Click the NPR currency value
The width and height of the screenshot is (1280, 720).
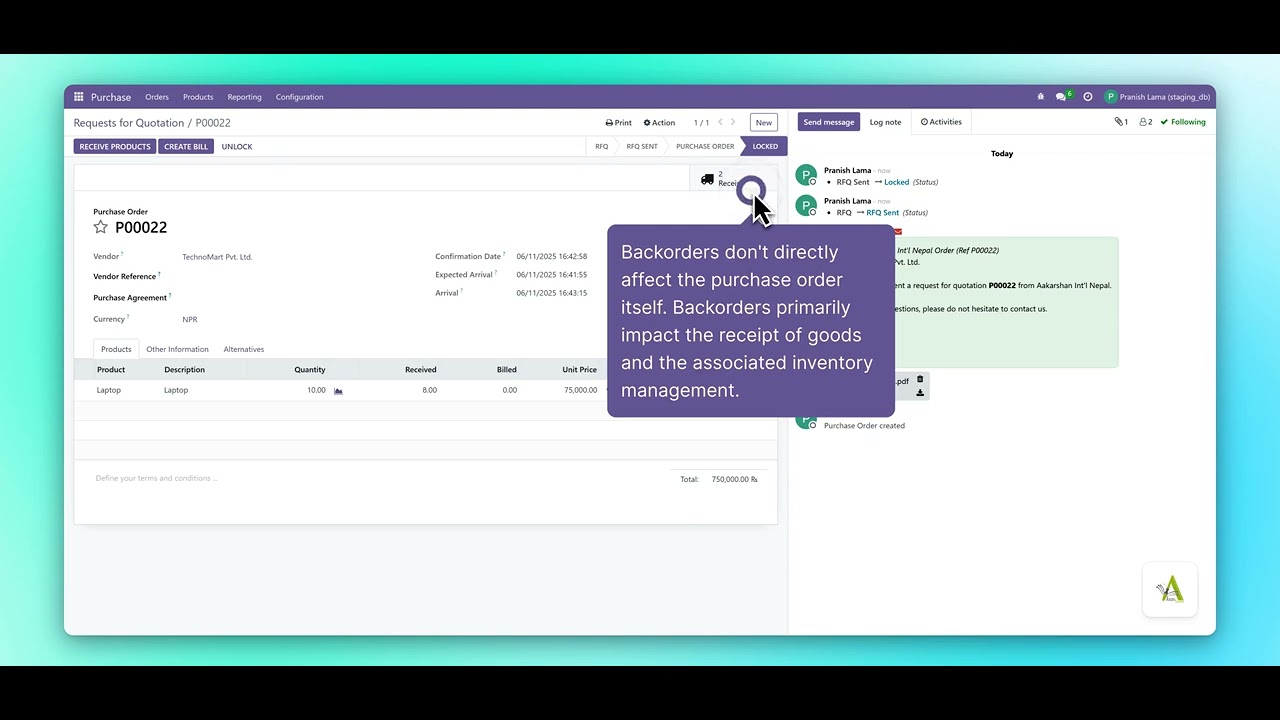(x=190, y=319)
